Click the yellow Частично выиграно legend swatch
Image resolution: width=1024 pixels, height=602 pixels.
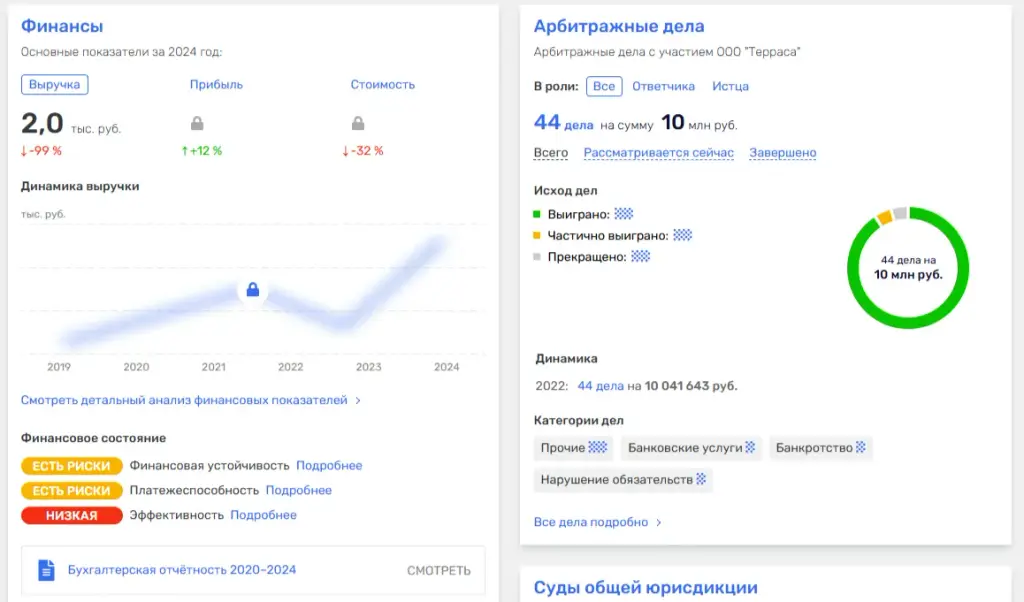537,236
